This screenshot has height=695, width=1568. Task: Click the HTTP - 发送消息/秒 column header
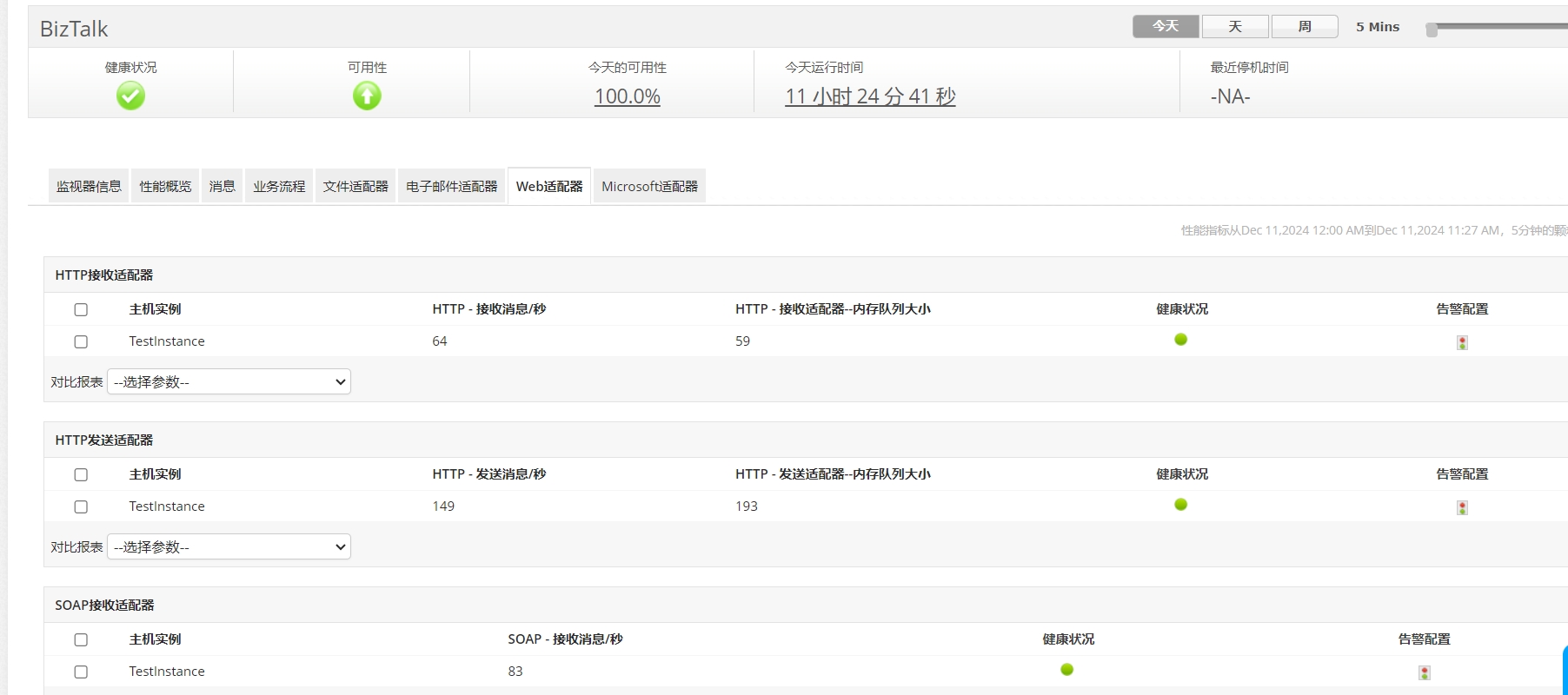pyautogui.click(x=489, y=474)
